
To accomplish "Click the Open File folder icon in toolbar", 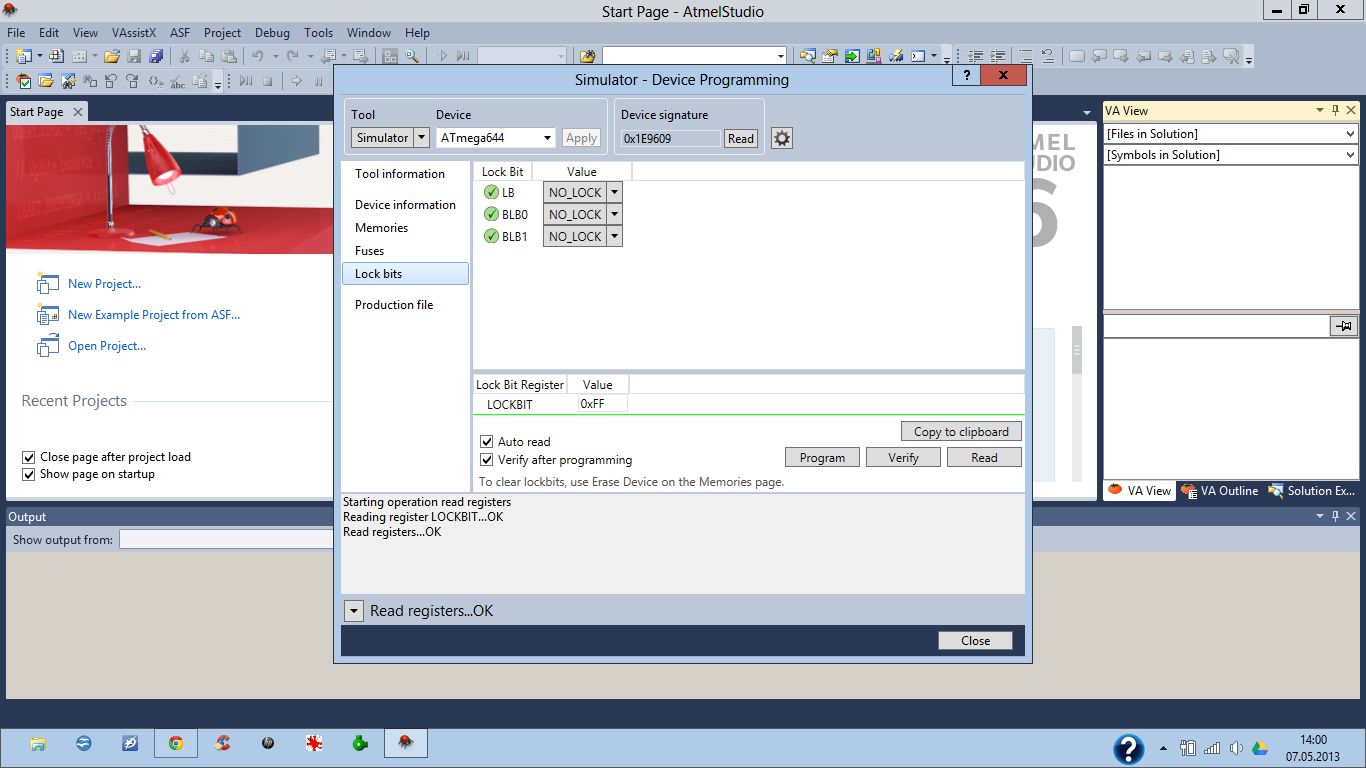I will click(x=112, y=56).
